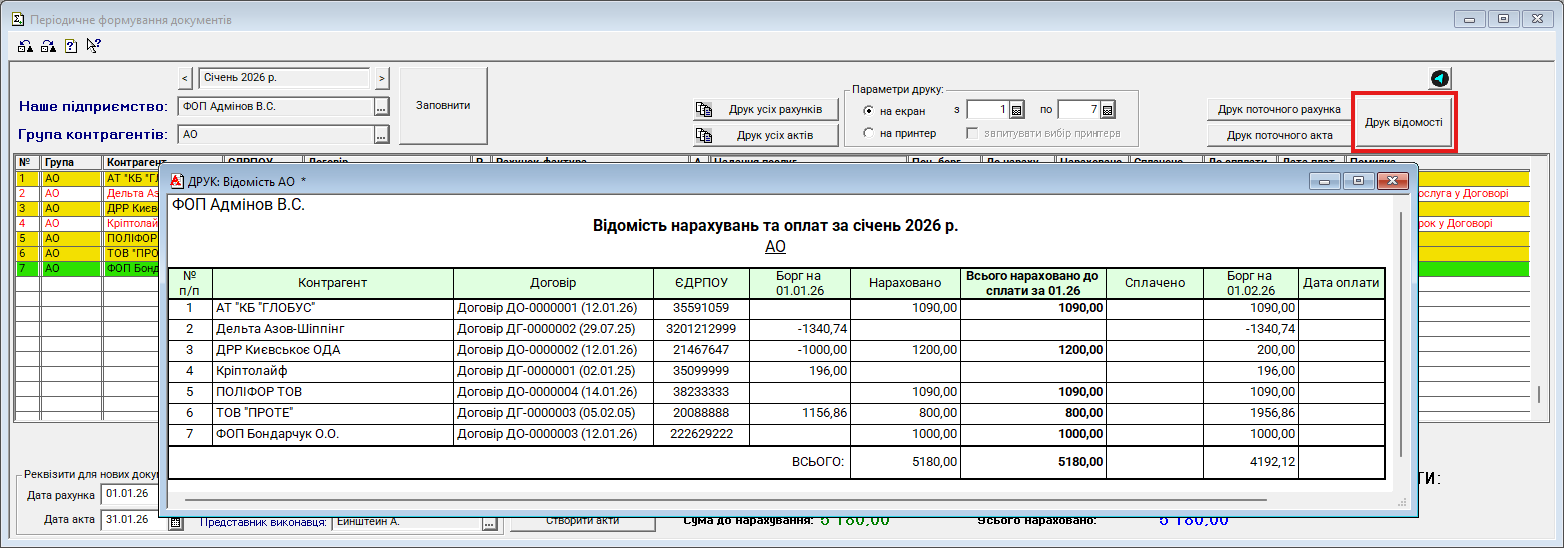The height and width of the screenshot is (548, 1564).
Task: Click the Друк усіх рахунків button
Action: point(766,109)
